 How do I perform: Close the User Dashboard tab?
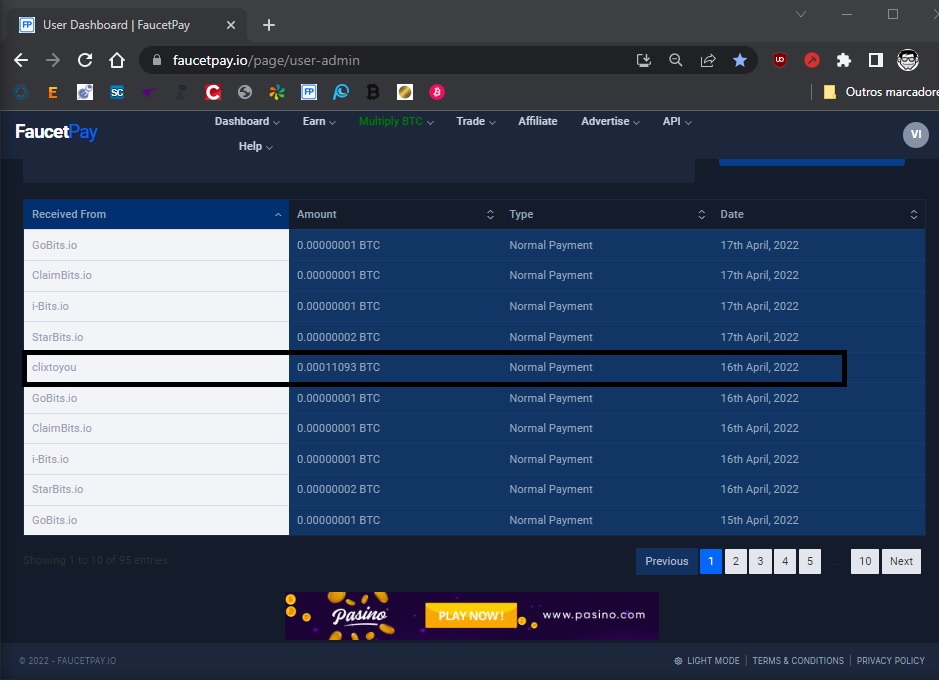point(231,25)
